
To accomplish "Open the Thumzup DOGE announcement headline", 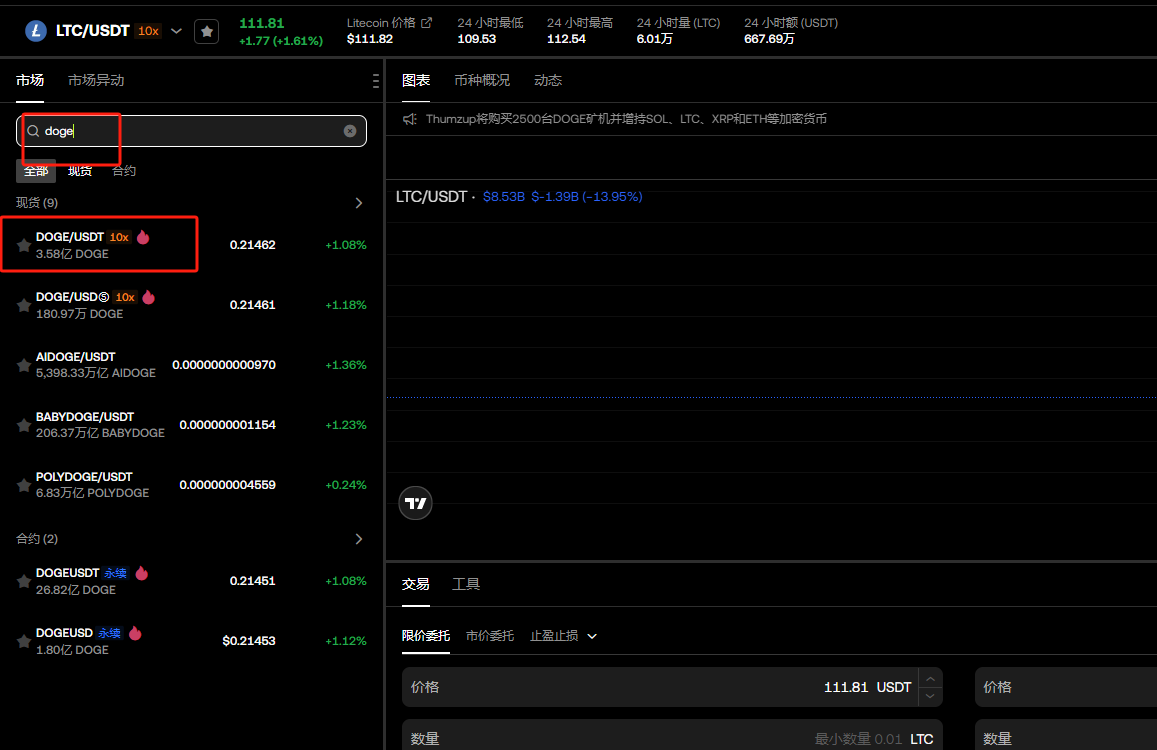I will pyautogui.click(x=626, y=119).
